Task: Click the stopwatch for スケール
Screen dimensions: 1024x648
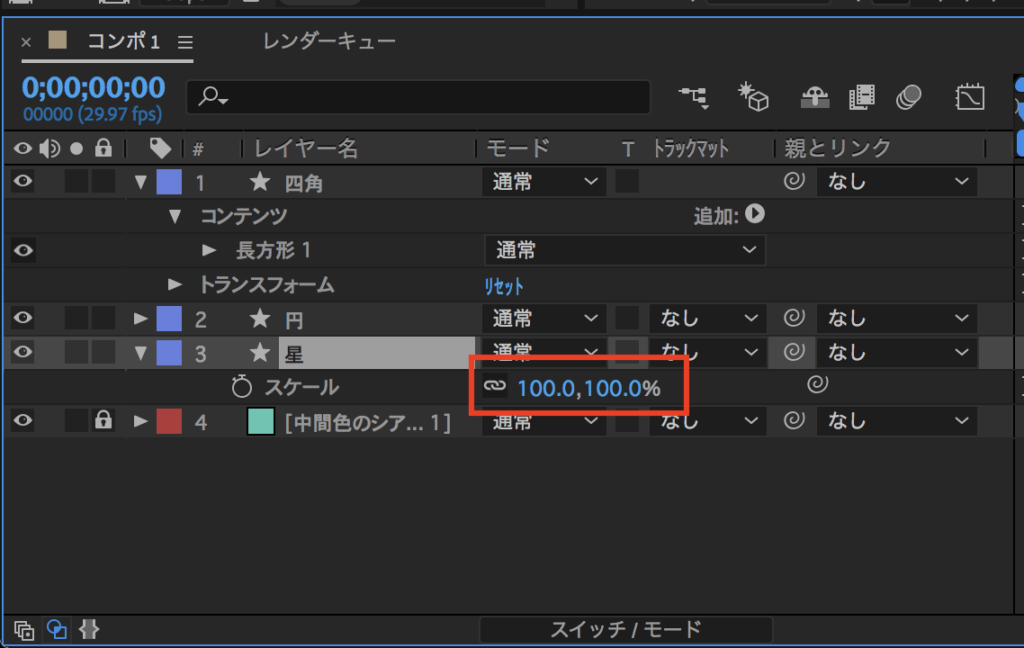Action: coord(242,387)
